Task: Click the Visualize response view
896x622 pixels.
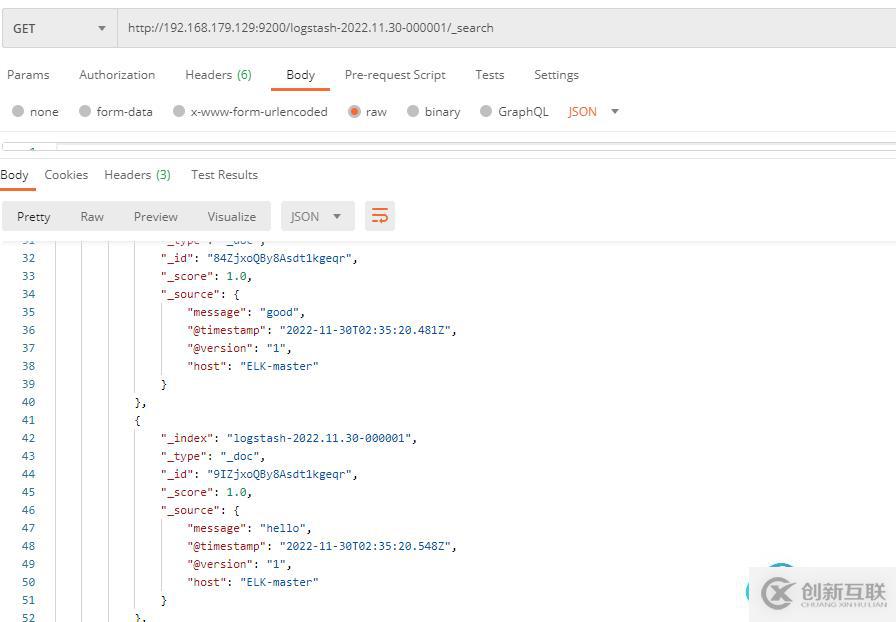Action: coord(231,216)
